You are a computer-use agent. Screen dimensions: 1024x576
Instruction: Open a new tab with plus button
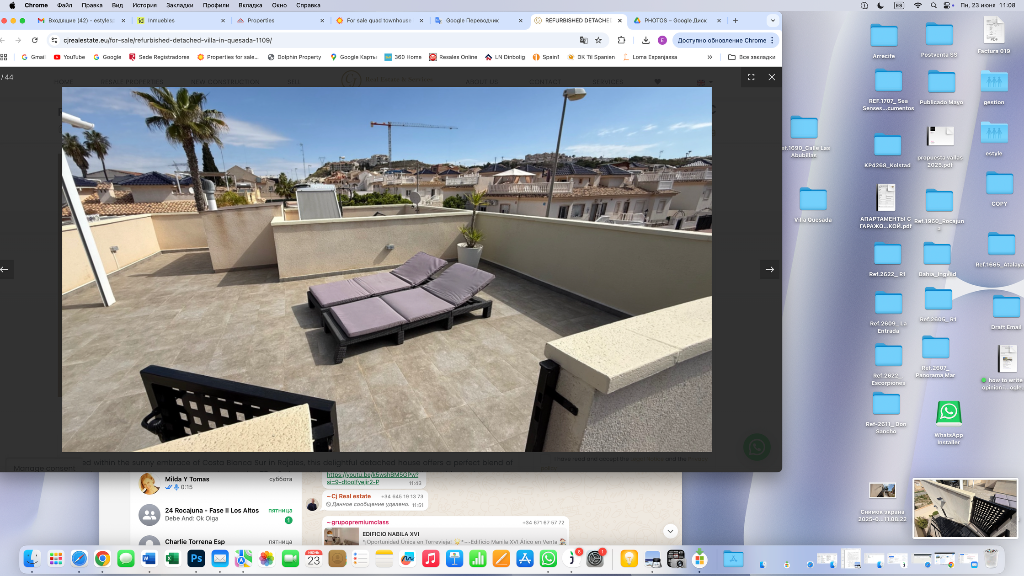point(735,20)
